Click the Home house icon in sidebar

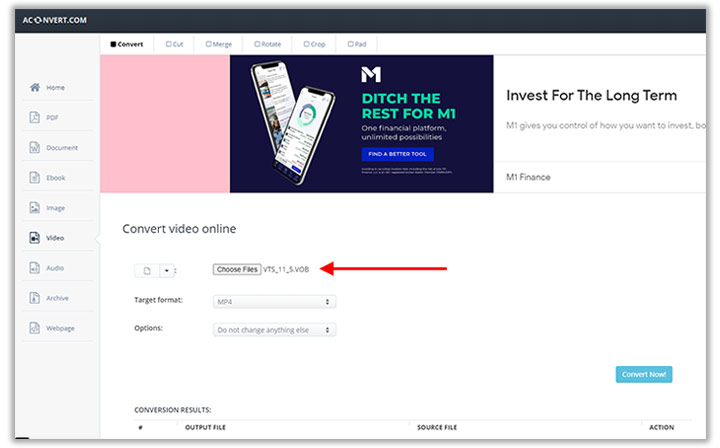click(x=35, y=87)
